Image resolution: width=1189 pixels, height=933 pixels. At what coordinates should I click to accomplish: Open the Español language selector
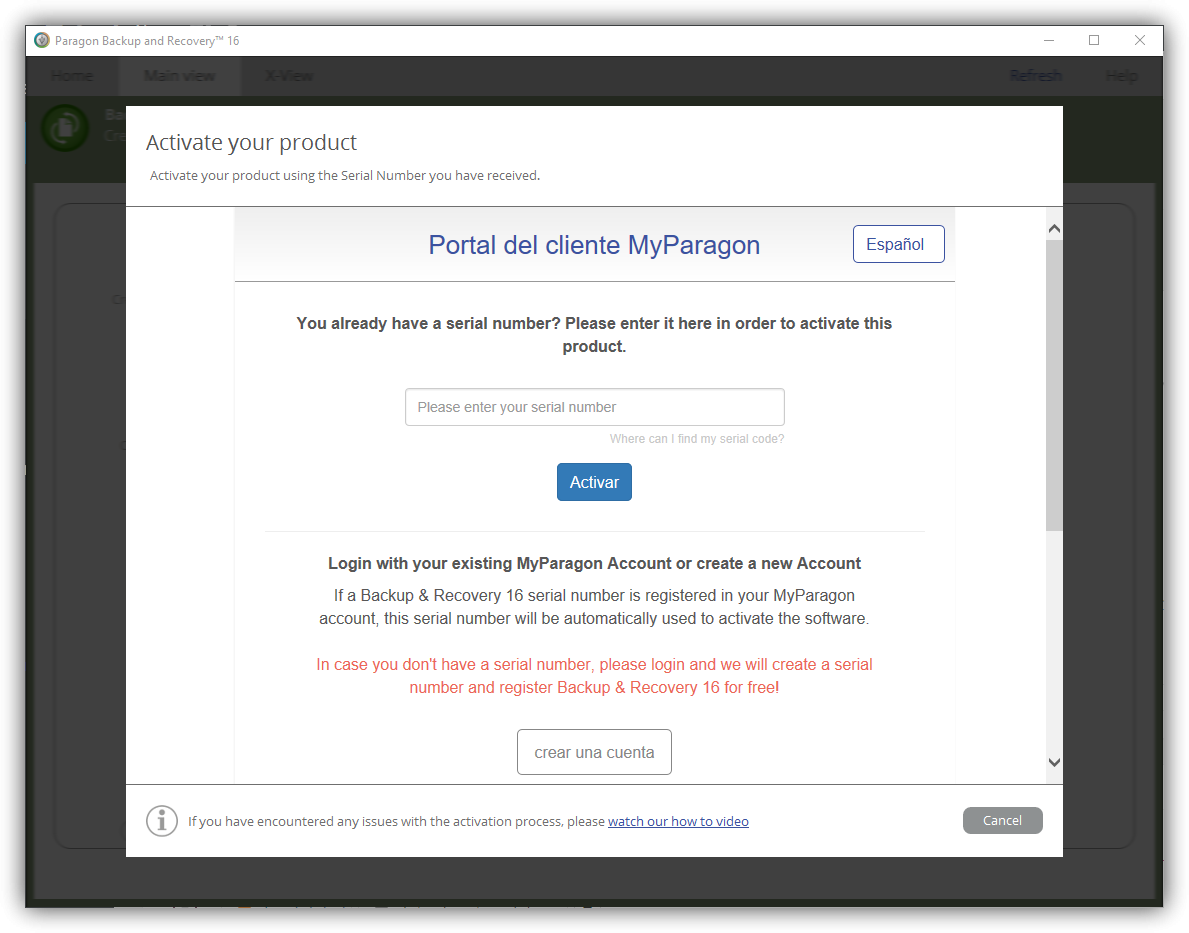coord(898,244)
